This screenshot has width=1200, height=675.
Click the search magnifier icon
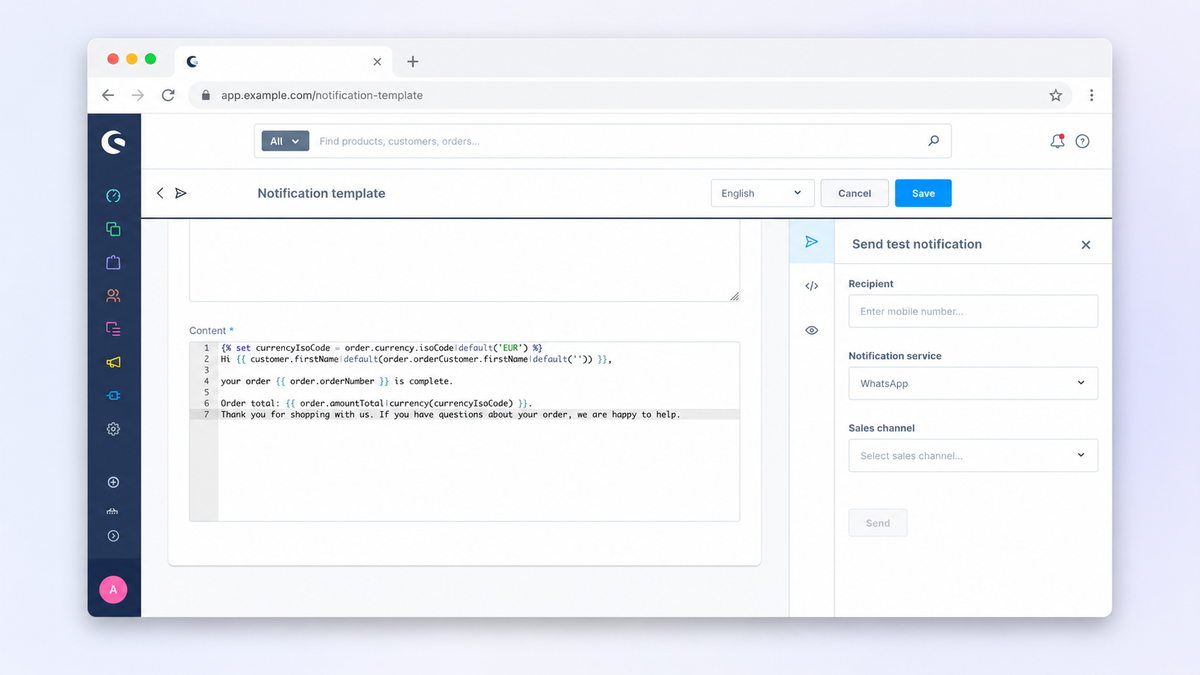[x=933, y=141]
